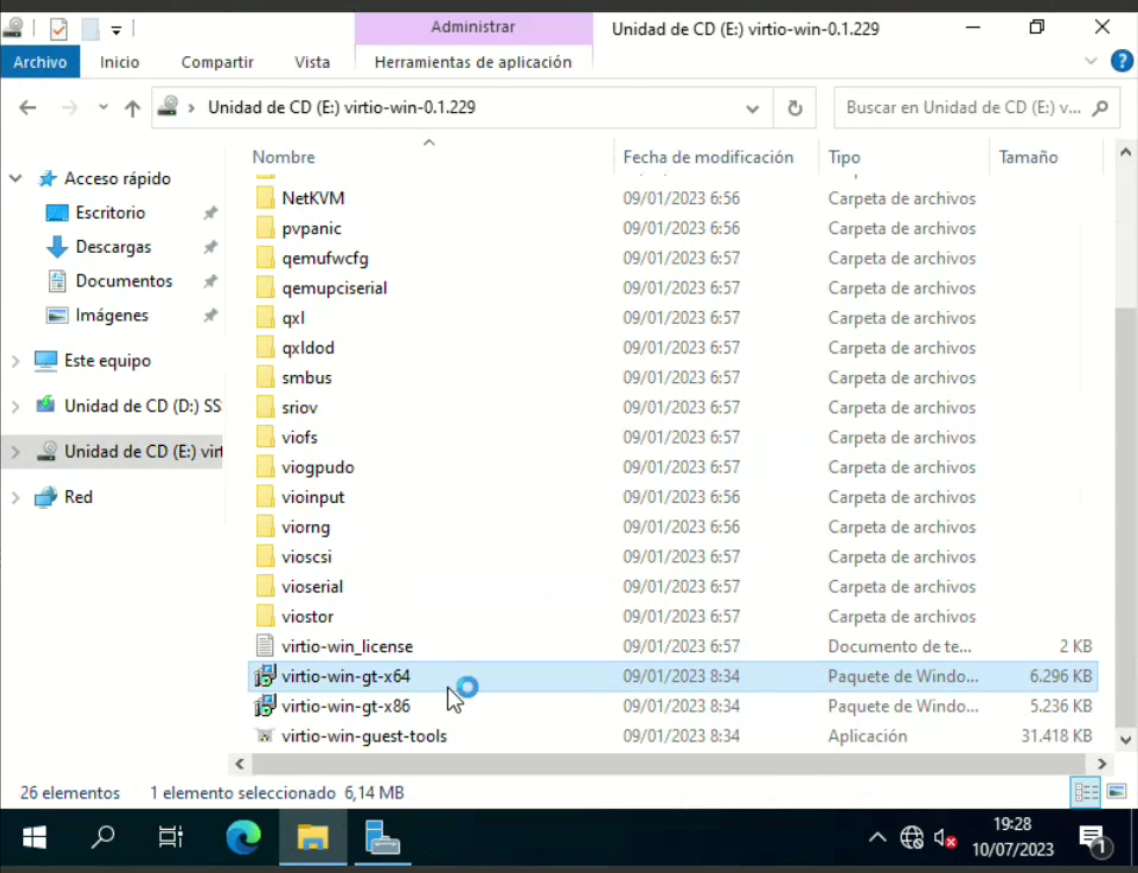Expand the Red network tree node
The width and height of the screenshot is (1138, 873).
15,497
